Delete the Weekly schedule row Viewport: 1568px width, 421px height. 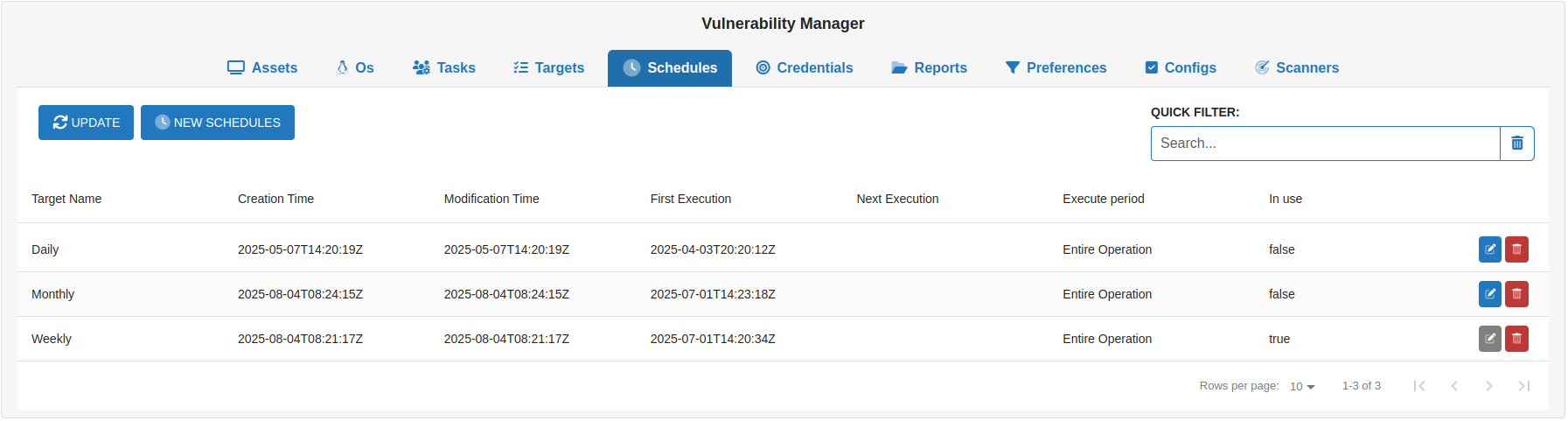coord(1516,339)
